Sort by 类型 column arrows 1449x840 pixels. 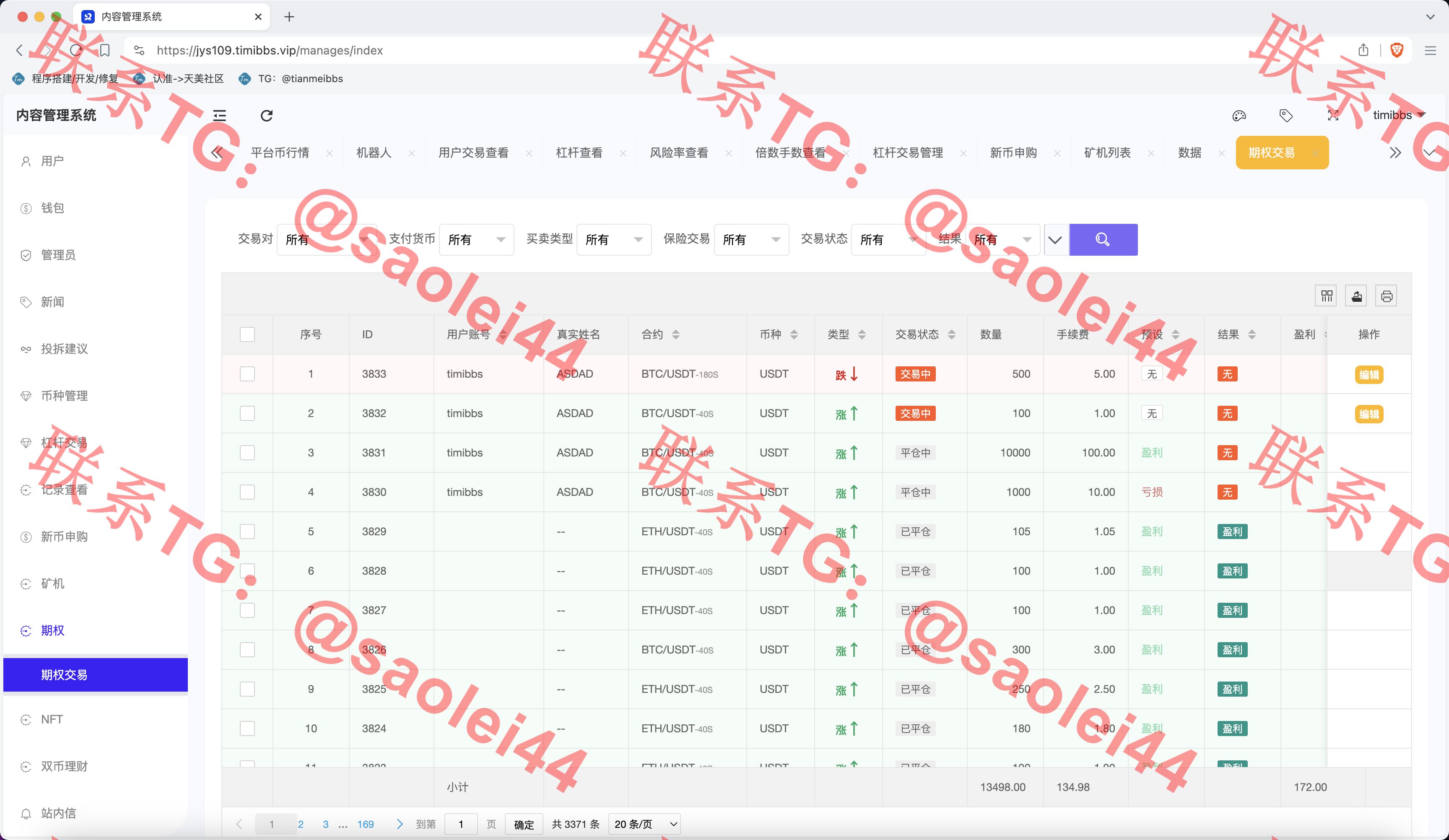[x=862, y=334]
